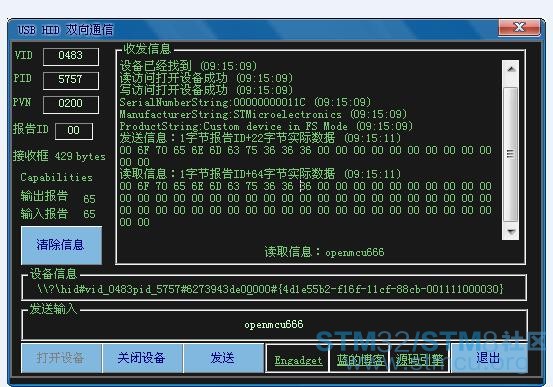Click the 读取信息 openmcu666 result text

point(324,252)
